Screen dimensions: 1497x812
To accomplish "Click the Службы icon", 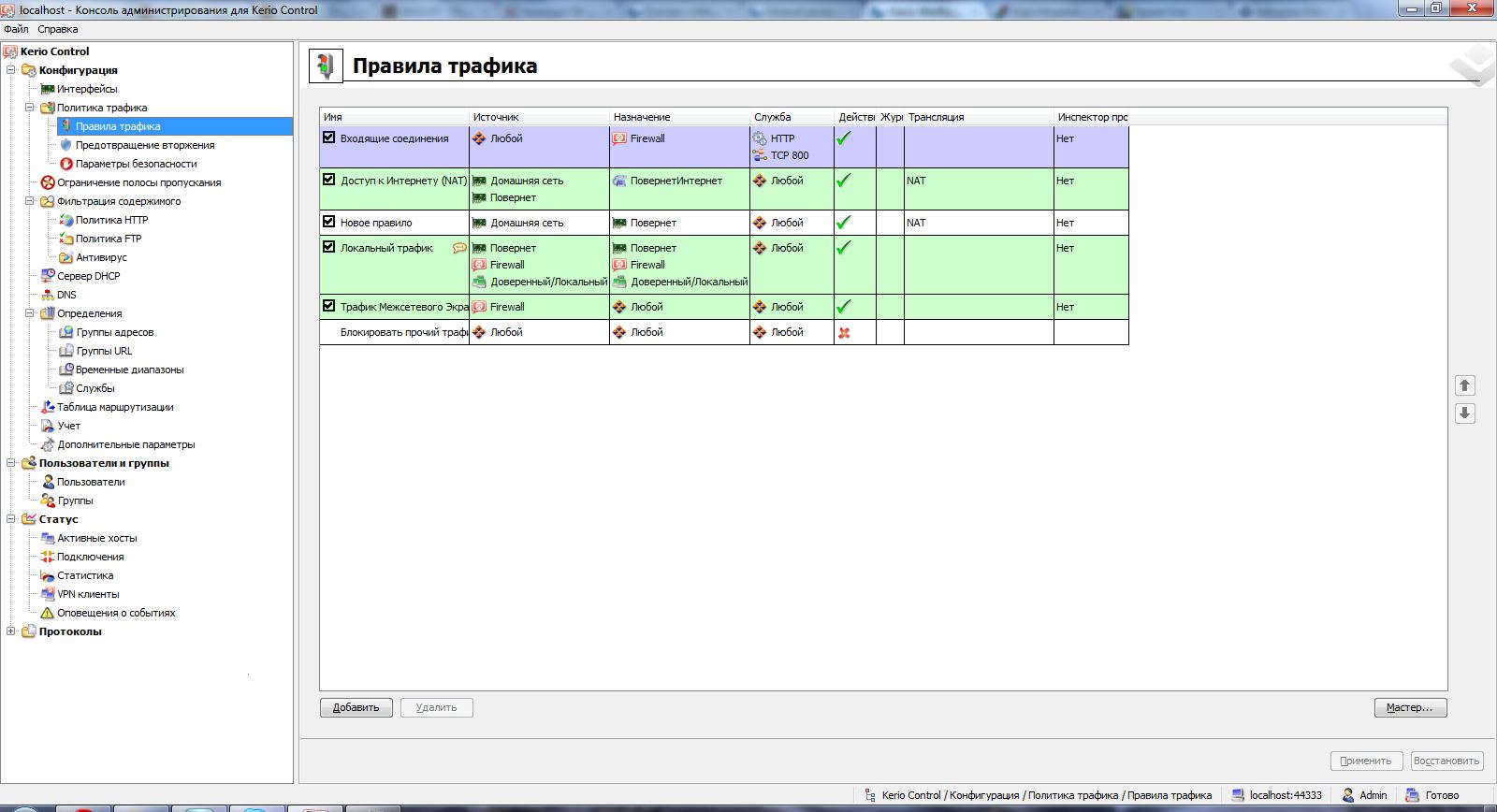I will 66,388.
